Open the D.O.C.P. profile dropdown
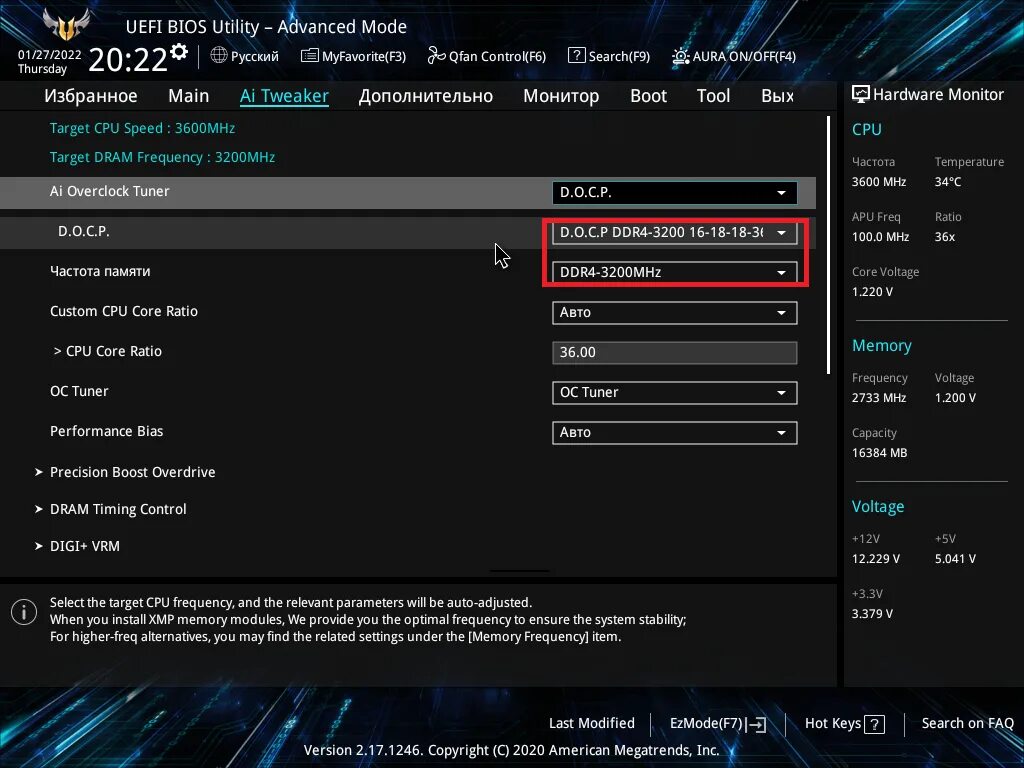 click(675, 232)
